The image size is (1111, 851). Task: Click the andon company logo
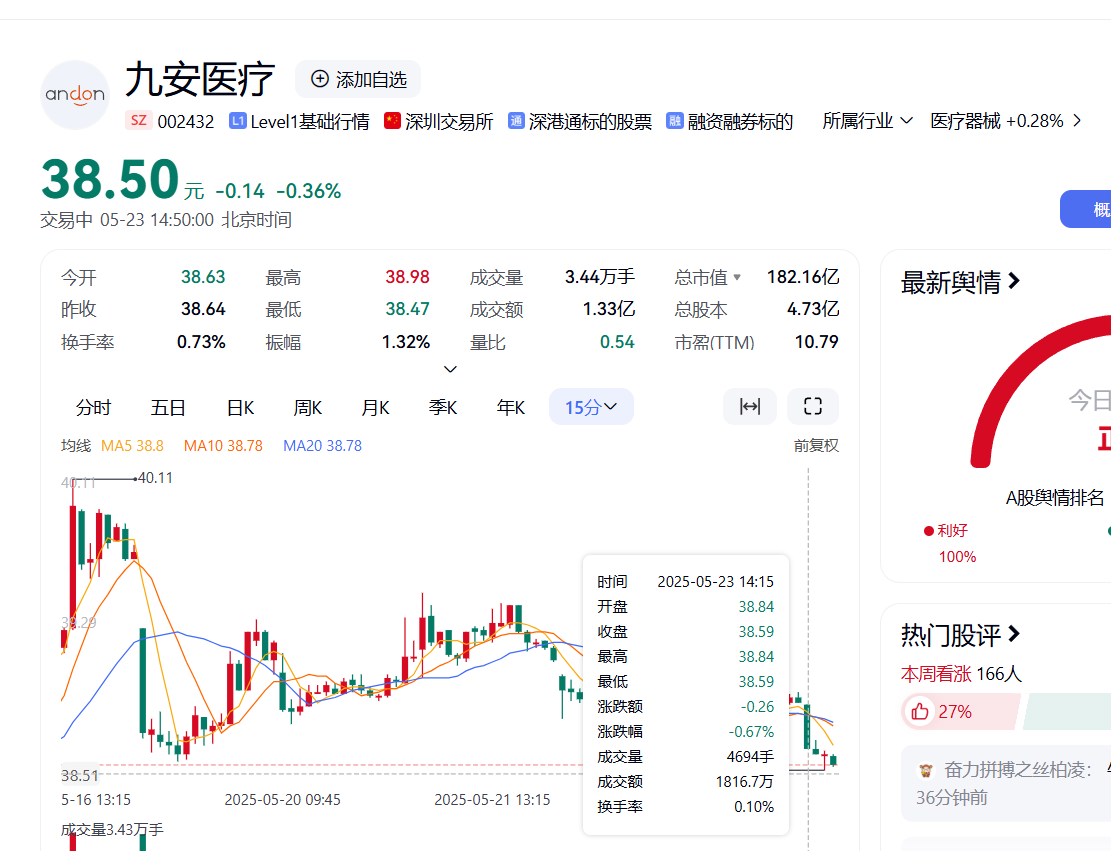click(75, 95)
